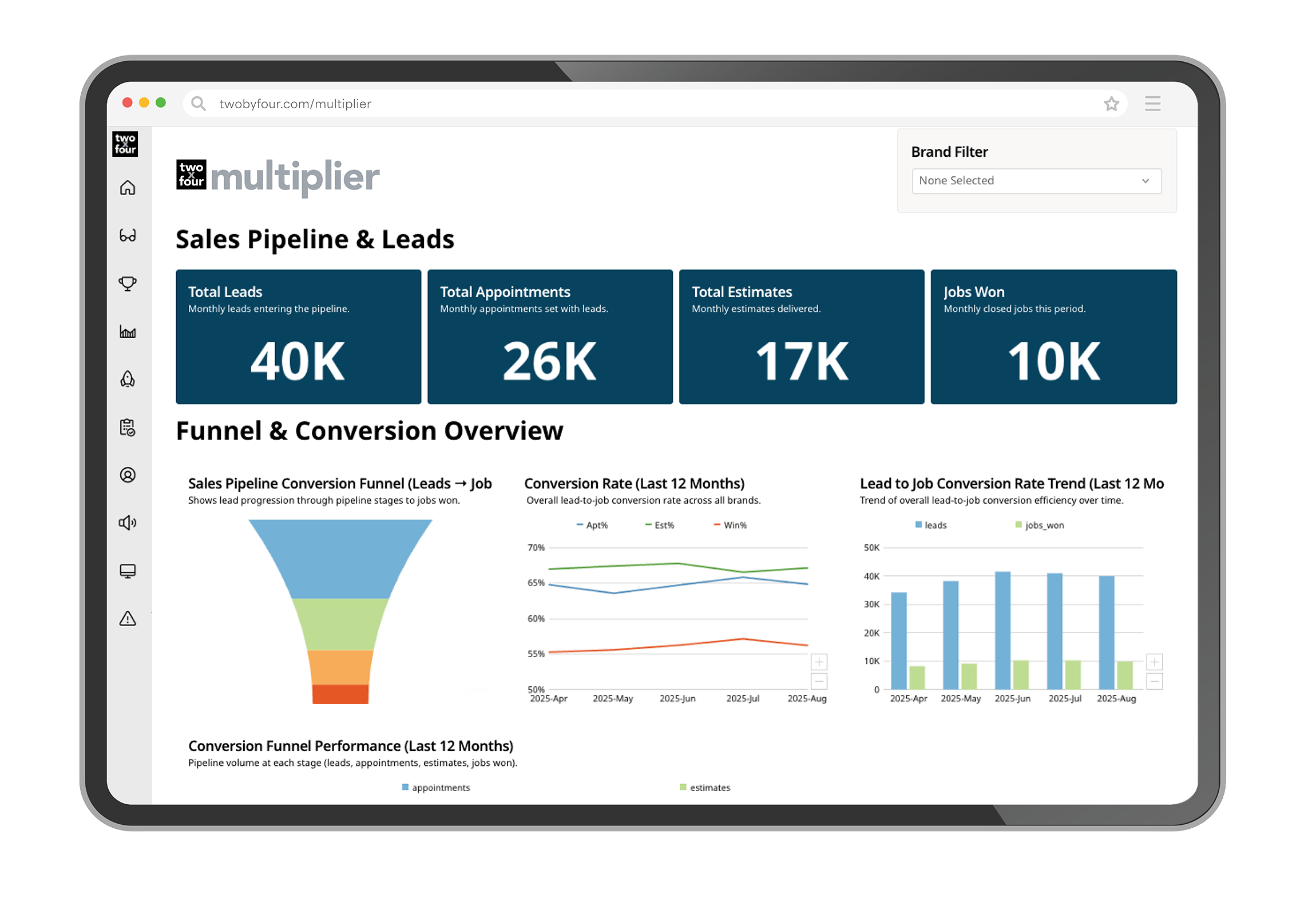Open the glasses icon in sidebar

point(127,236)
